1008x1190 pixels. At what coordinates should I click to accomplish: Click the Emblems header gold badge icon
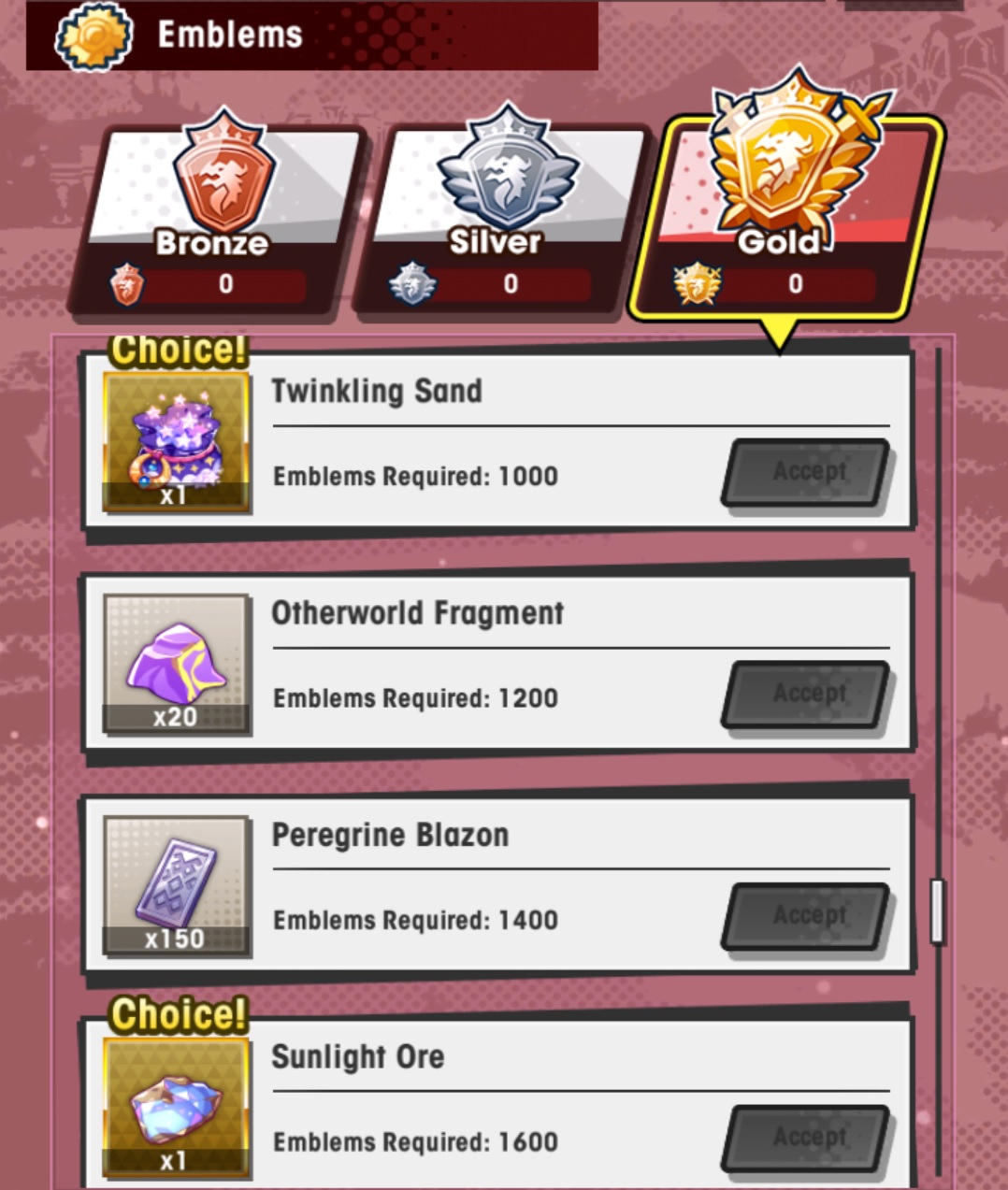click(94, 36)
